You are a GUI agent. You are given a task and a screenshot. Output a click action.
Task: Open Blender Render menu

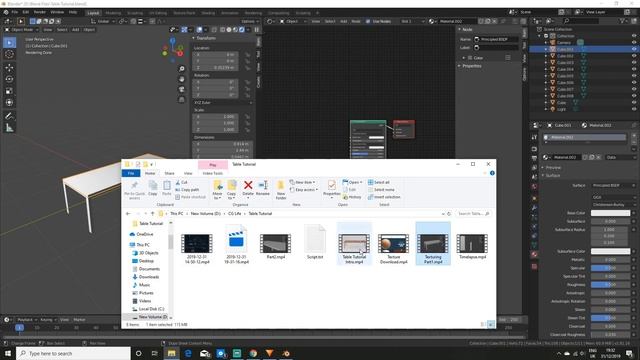point(40,12)
